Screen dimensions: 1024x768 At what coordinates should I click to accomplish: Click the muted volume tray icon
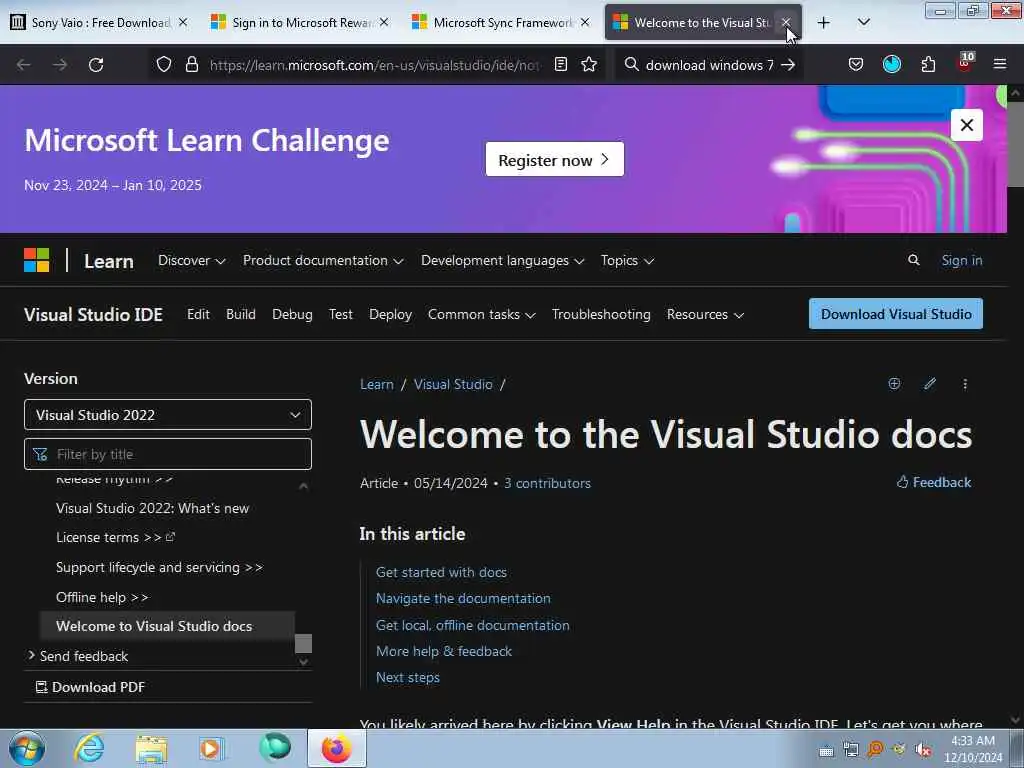click(923, 750)
